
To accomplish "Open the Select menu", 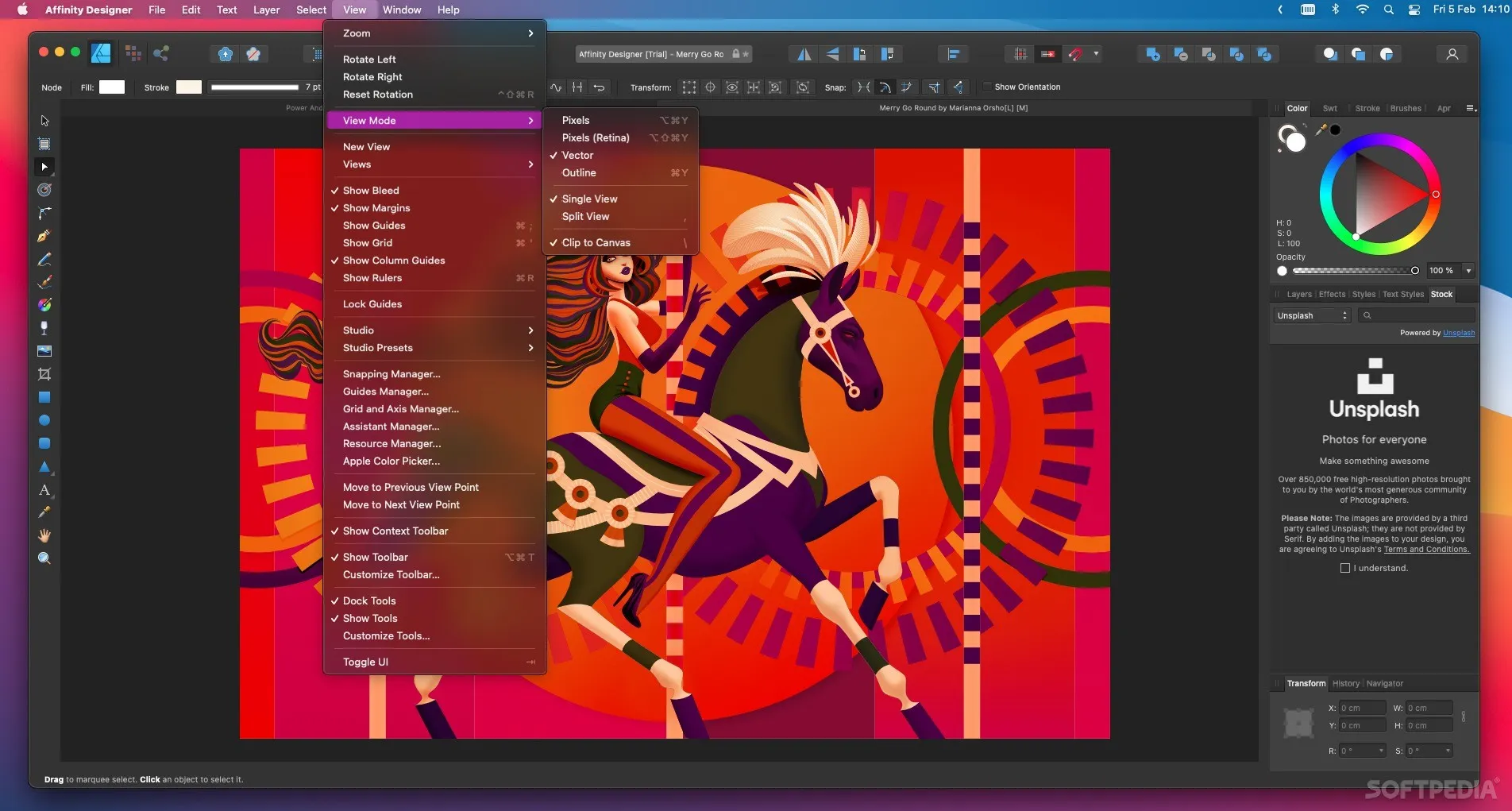I will pyautogui.click(x=311, y=10).
